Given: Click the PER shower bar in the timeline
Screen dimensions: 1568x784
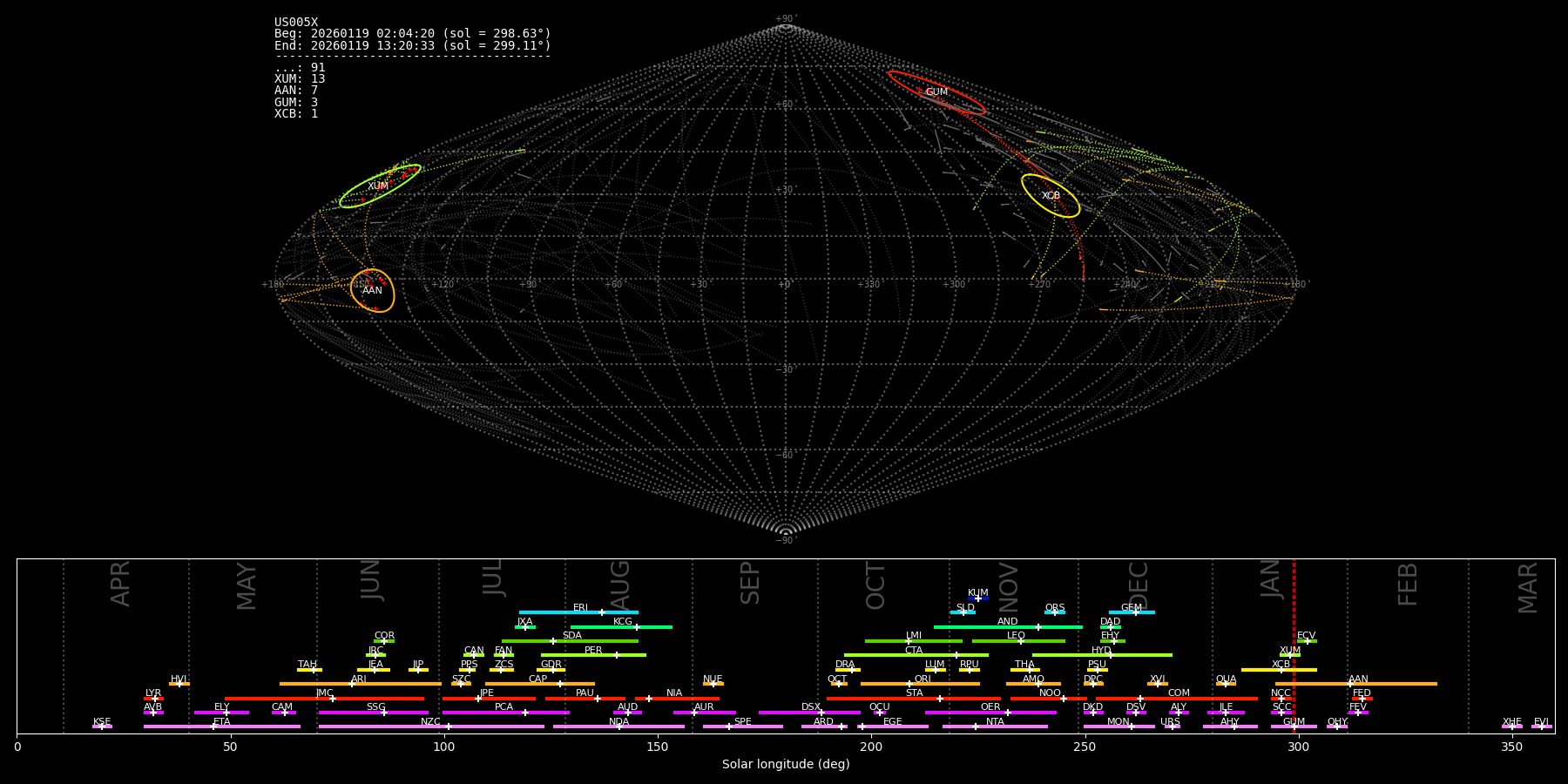Looking at the screenshot, I should [593, 655].
